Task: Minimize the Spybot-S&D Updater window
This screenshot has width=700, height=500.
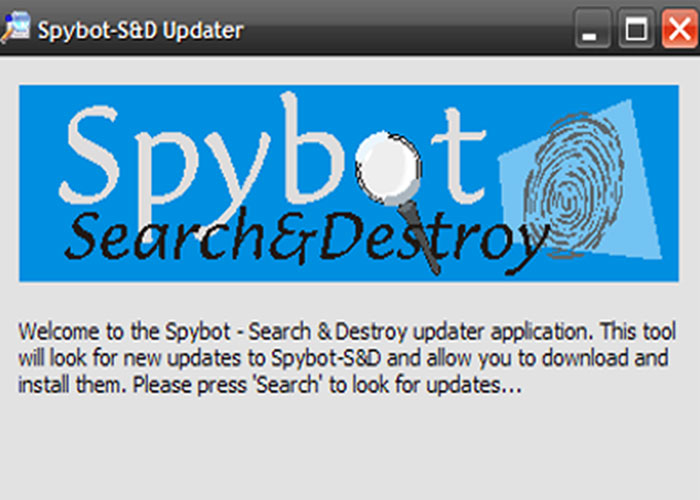Action: (x=591, y=31)
